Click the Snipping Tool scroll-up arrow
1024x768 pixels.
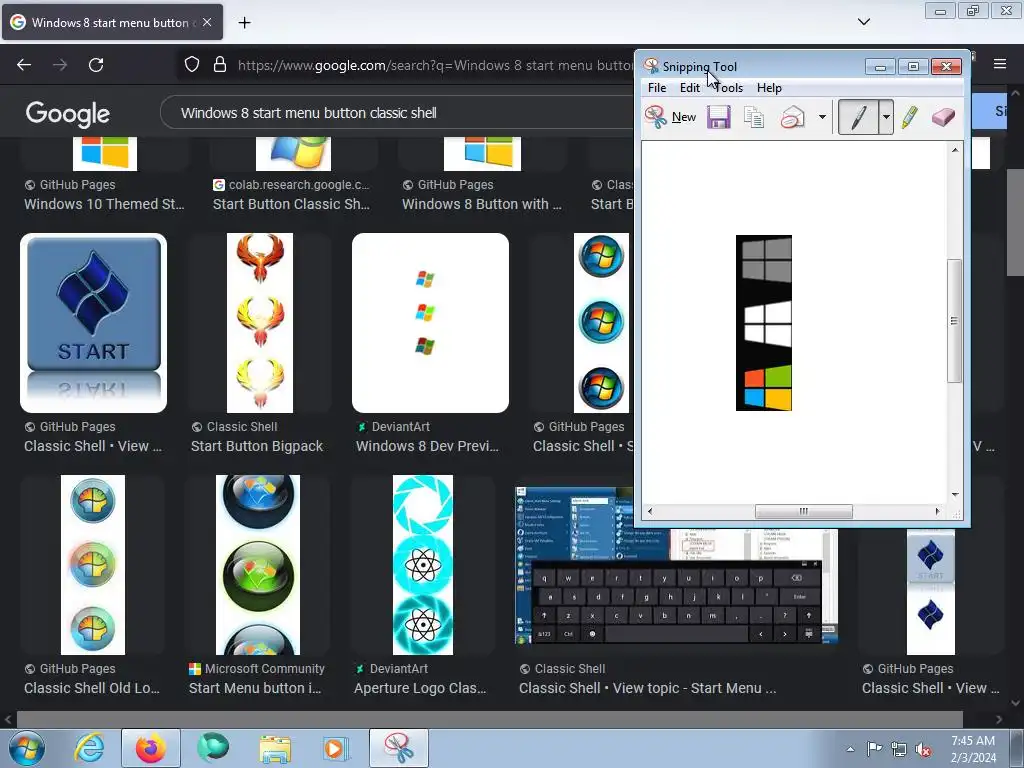tap(955, 150)
